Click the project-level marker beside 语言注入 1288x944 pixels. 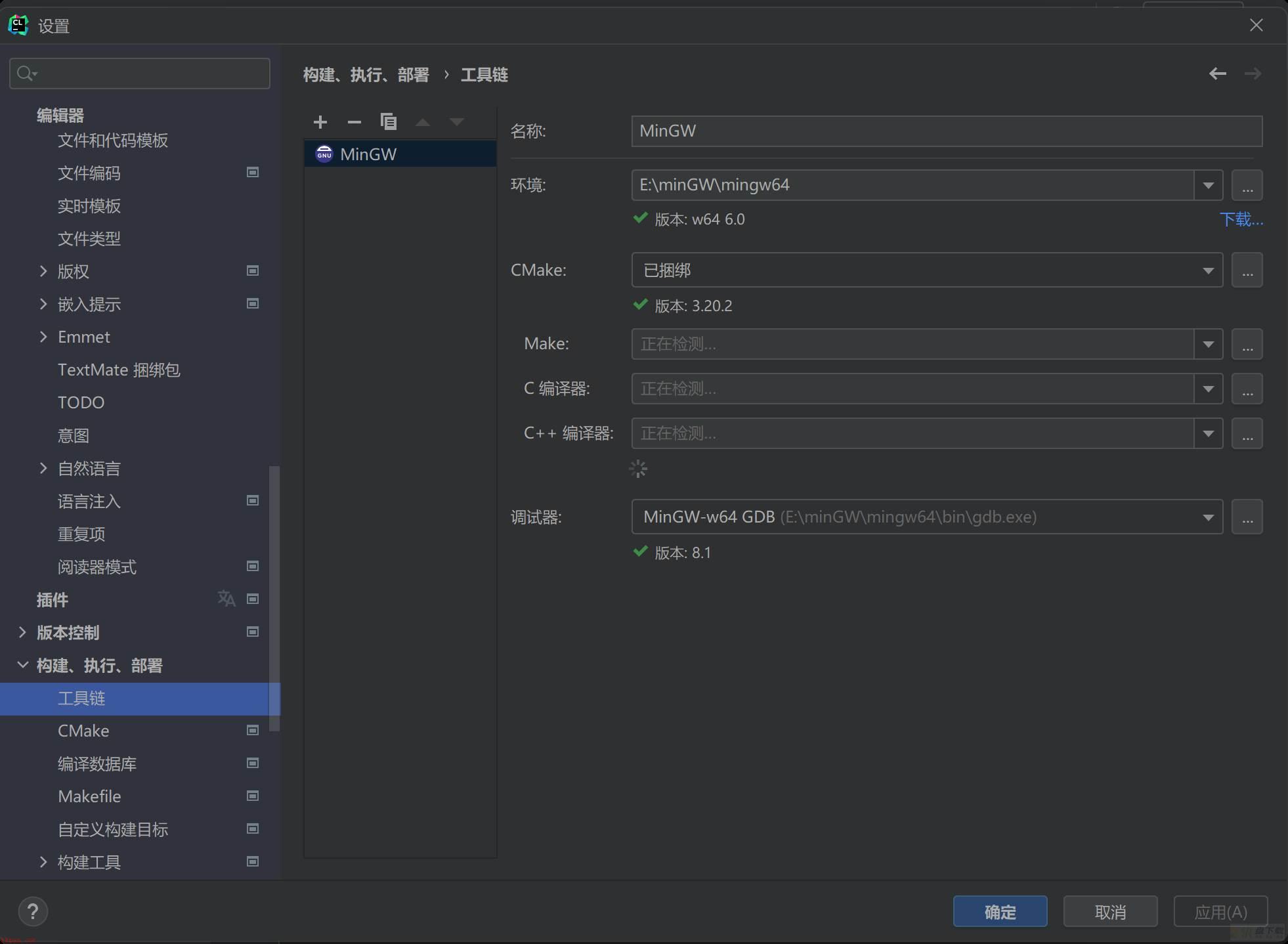point(253,500)
